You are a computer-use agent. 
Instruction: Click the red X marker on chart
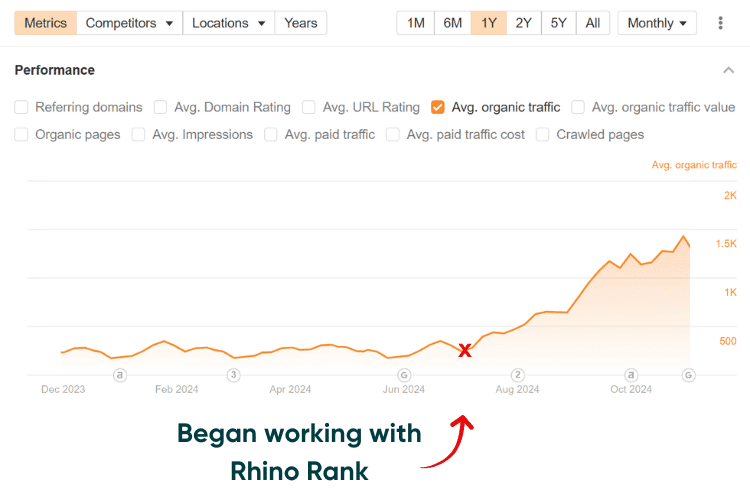click(465, 350)
